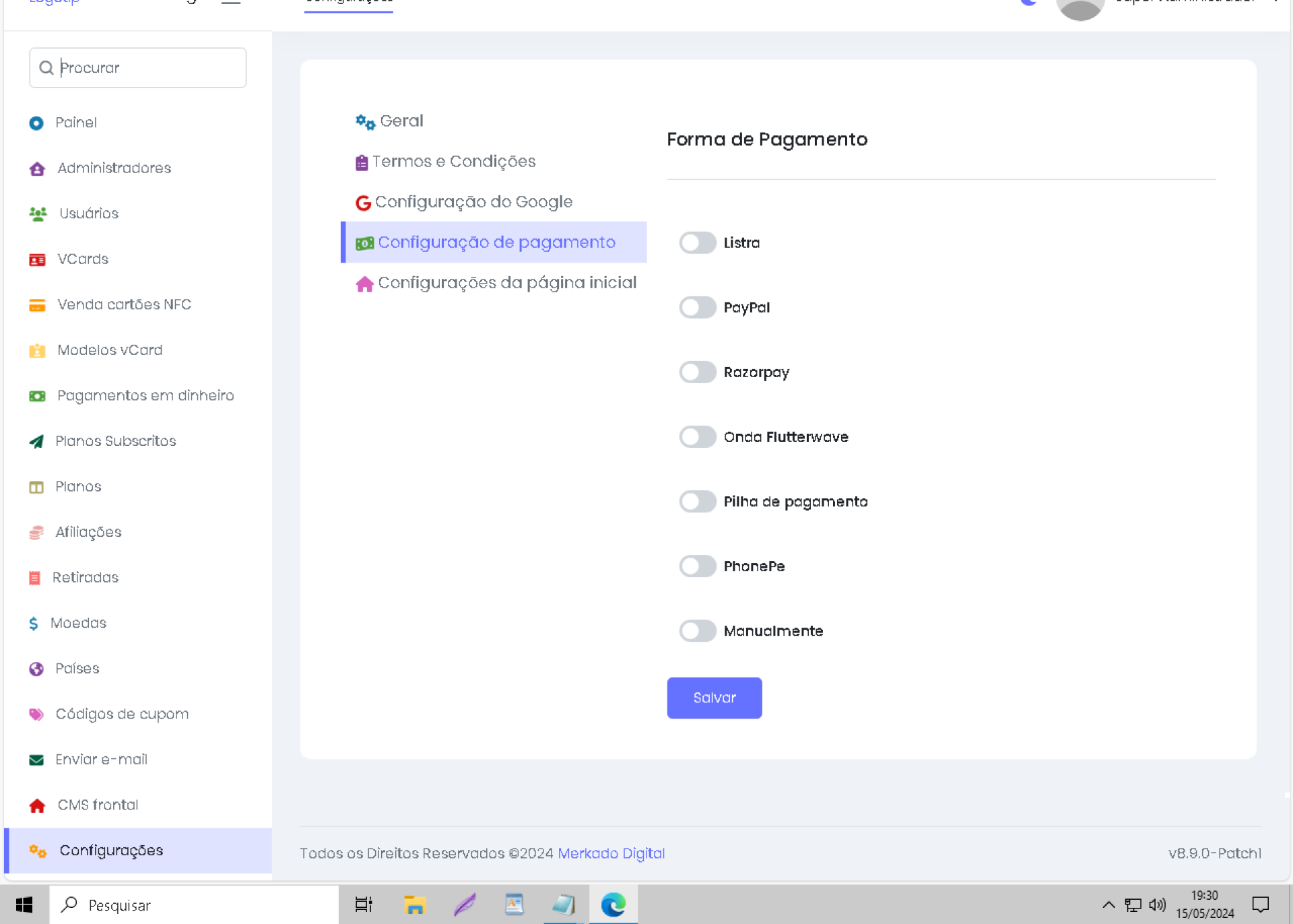This screenshot has width=1293, height=924.
Task: Open the Usuários people icon
Action: pos(38,214)
